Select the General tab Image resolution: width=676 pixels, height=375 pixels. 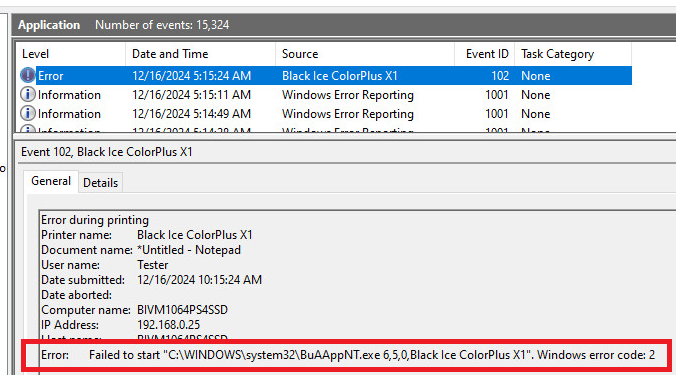(x=51, y=181)
